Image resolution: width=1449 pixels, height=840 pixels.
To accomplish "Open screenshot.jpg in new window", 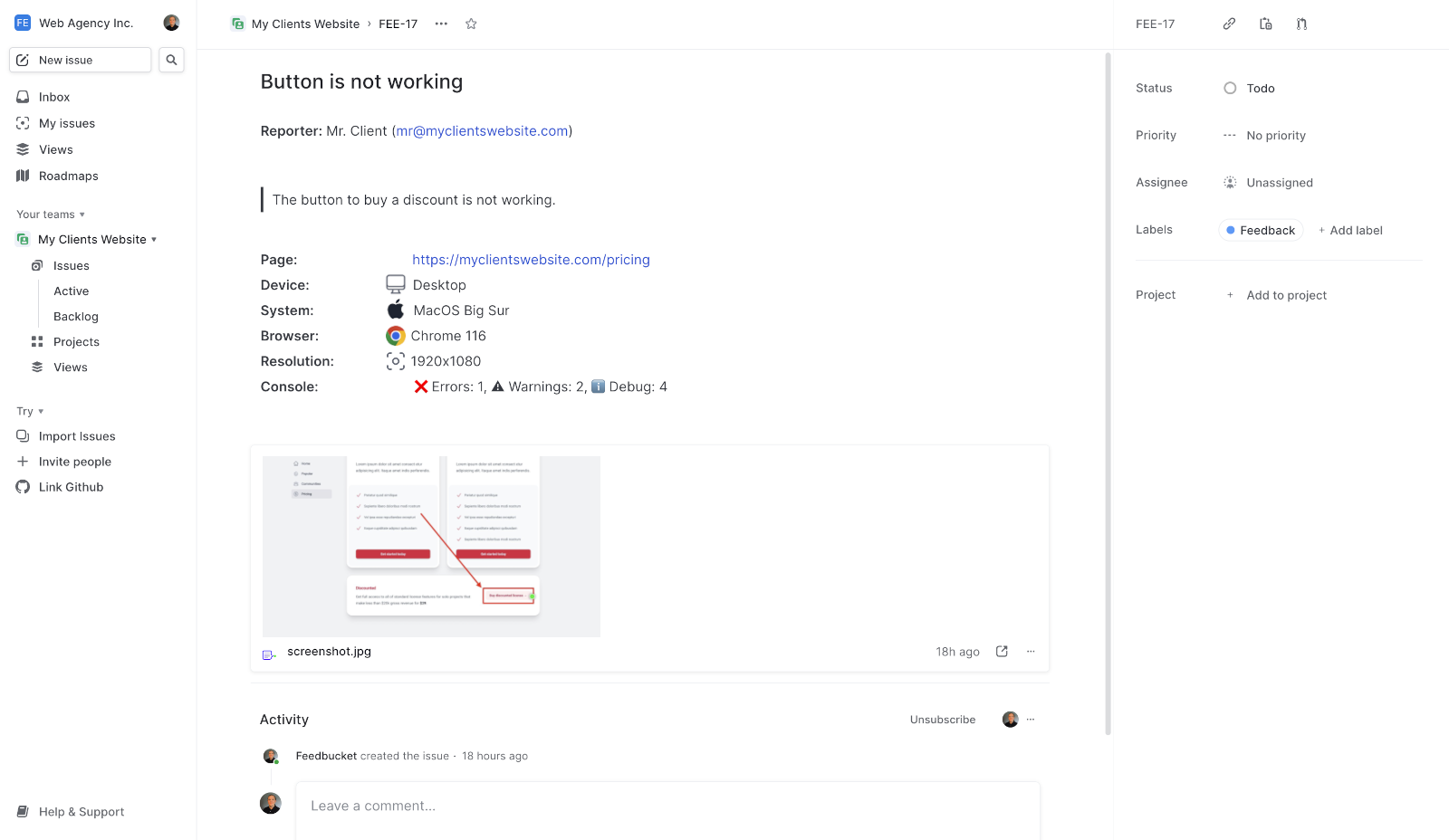I will 1001,651.
